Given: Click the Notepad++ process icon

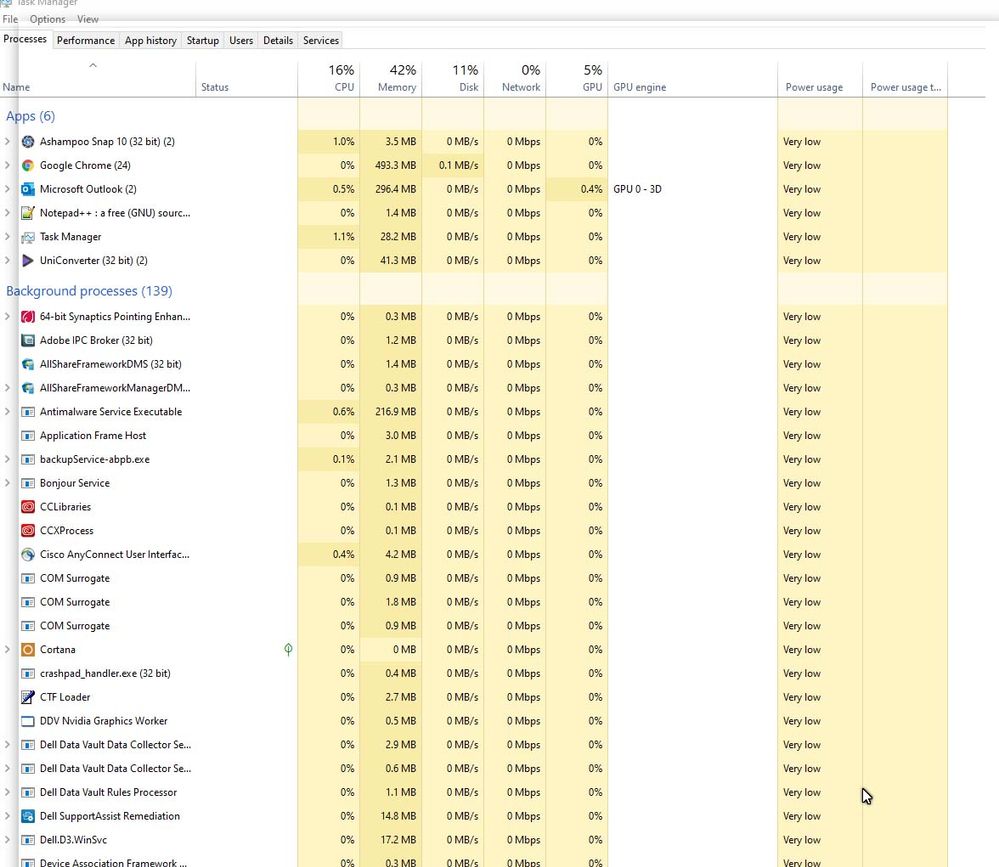Looking at the screenshot, I should pos(27,213).
